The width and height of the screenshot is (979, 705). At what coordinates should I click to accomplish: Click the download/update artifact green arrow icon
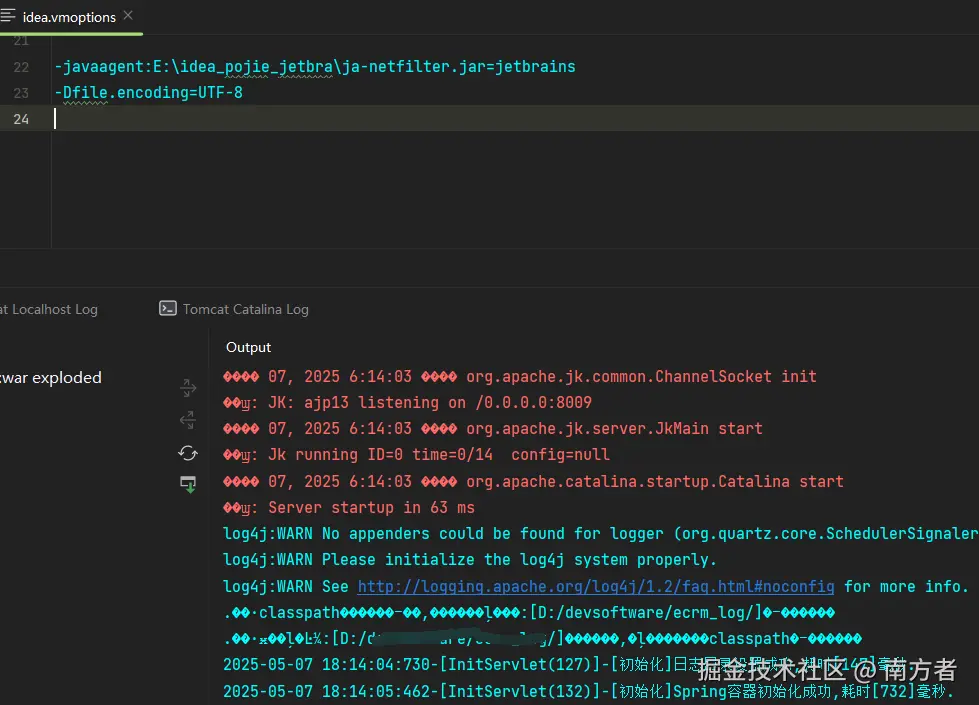tap(187, 485)
